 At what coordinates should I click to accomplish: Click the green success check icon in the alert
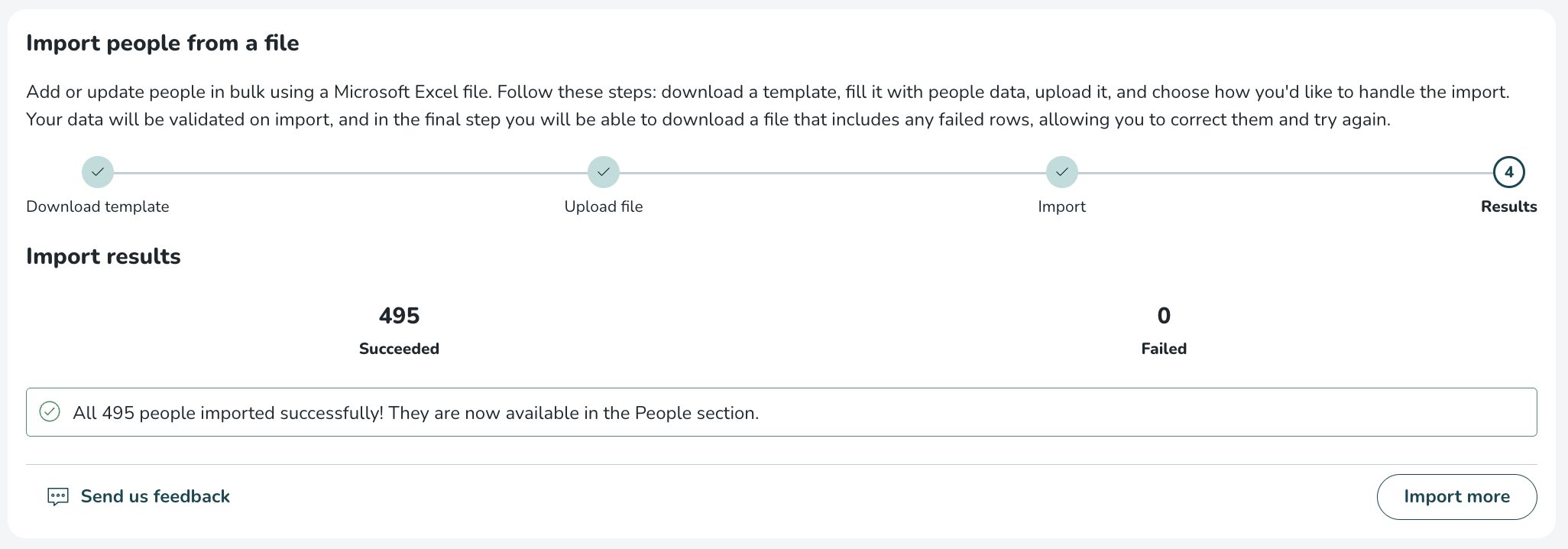point(50,412)
